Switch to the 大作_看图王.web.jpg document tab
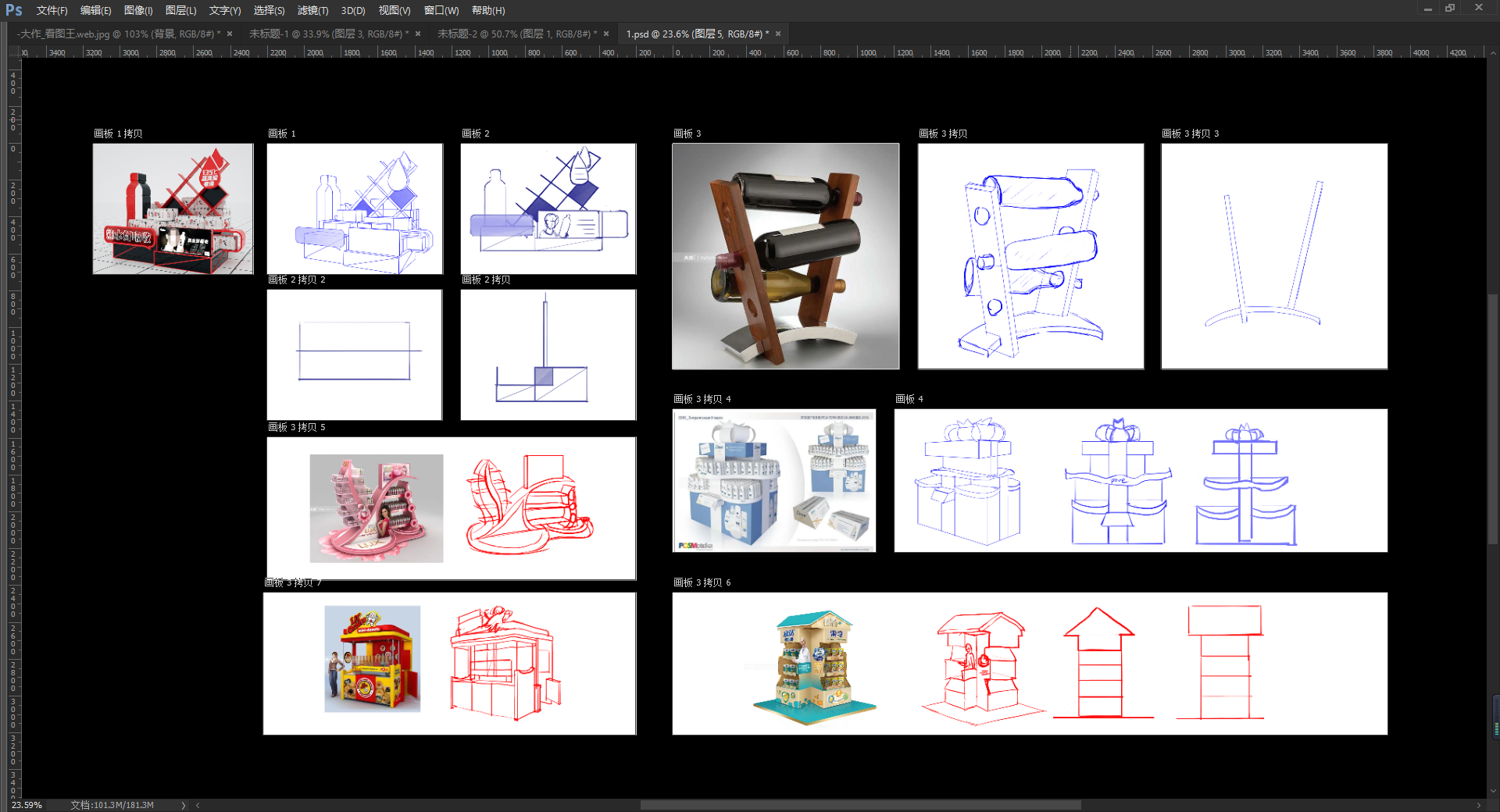 coord(120,34)
